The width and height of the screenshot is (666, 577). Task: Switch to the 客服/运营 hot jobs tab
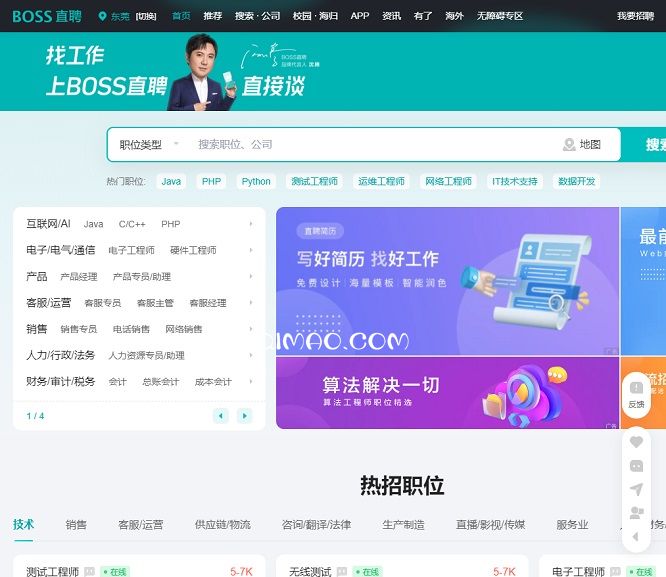141,525
